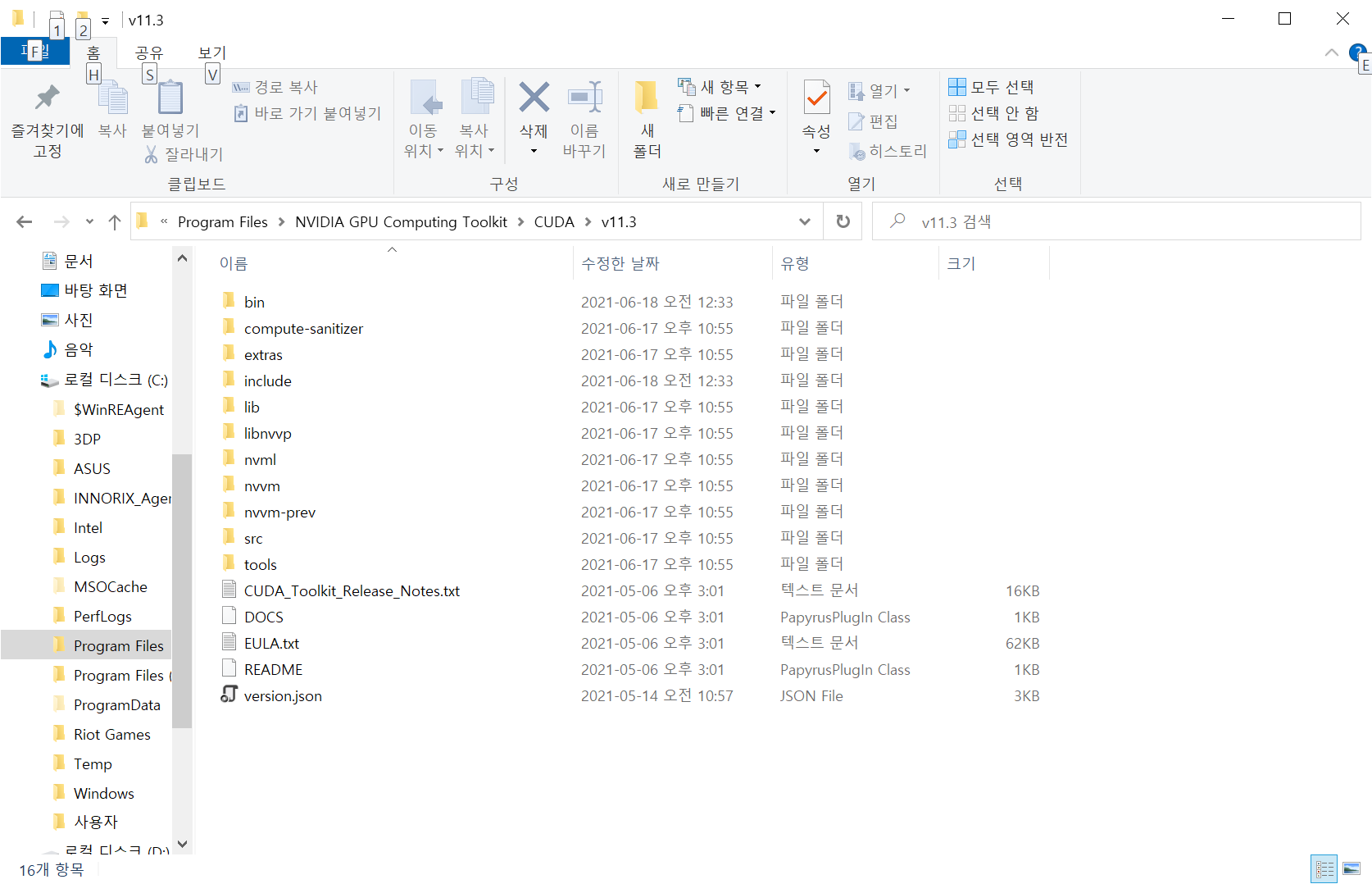Select the nvvm-prev folder

tap(279, 513)
